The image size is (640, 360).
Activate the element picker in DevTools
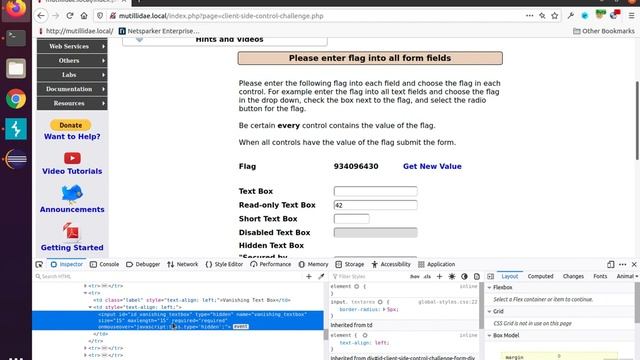click(39, 264)
